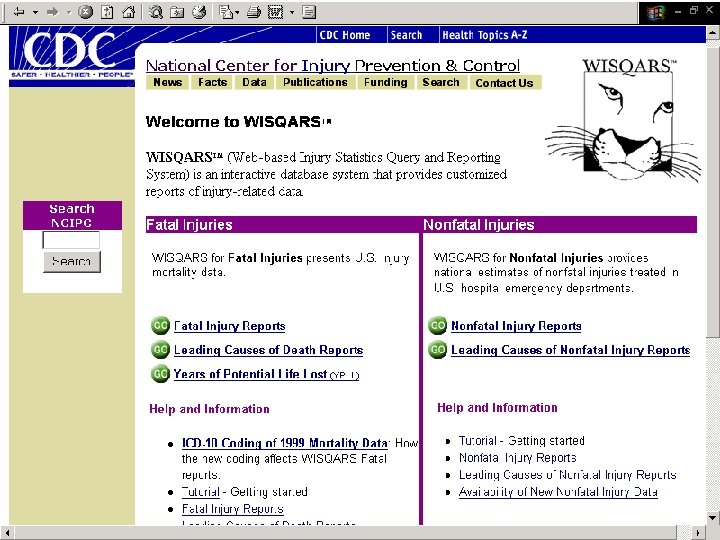Click GO icon beside Fatal Injury Reports
The height and width of the screenshot is (540, 720).
coord(160,326)
